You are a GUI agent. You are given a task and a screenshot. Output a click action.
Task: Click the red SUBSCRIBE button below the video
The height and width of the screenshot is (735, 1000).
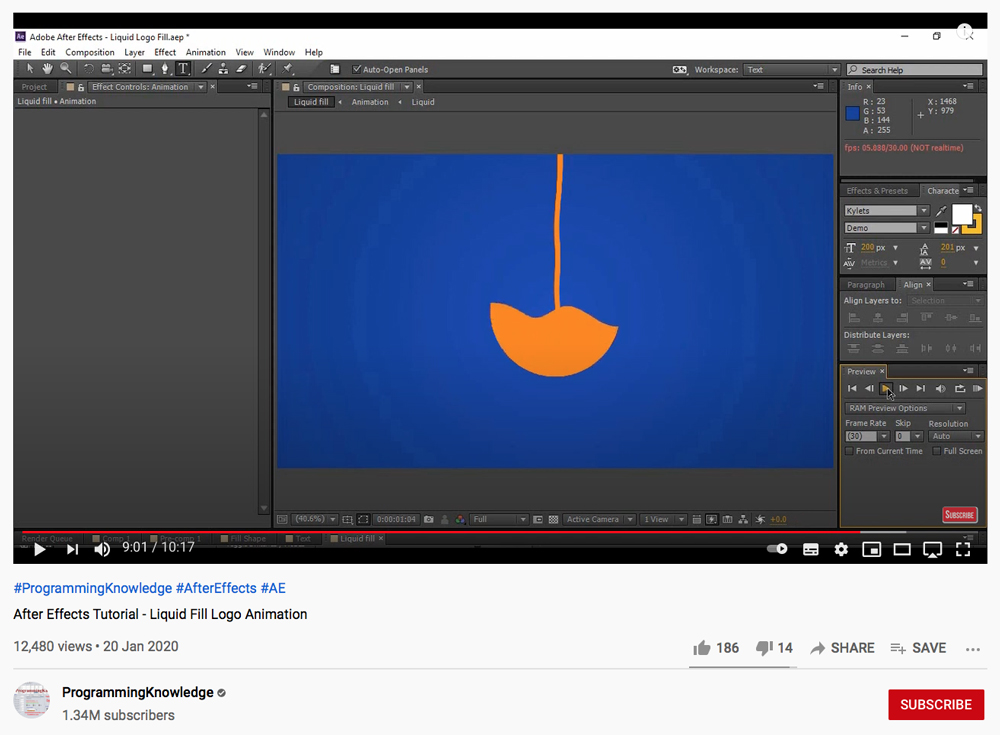936,704
